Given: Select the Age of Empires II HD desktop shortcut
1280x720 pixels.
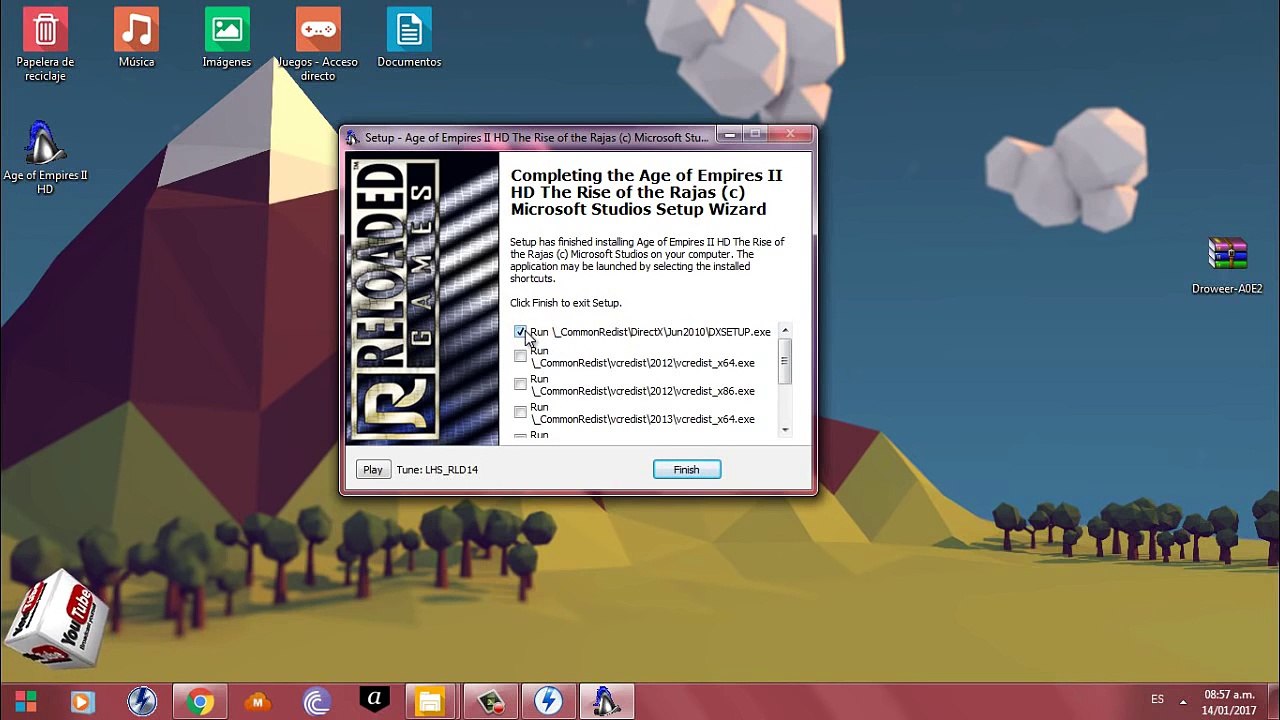Looking at the screenshot, I should point(45,158).
